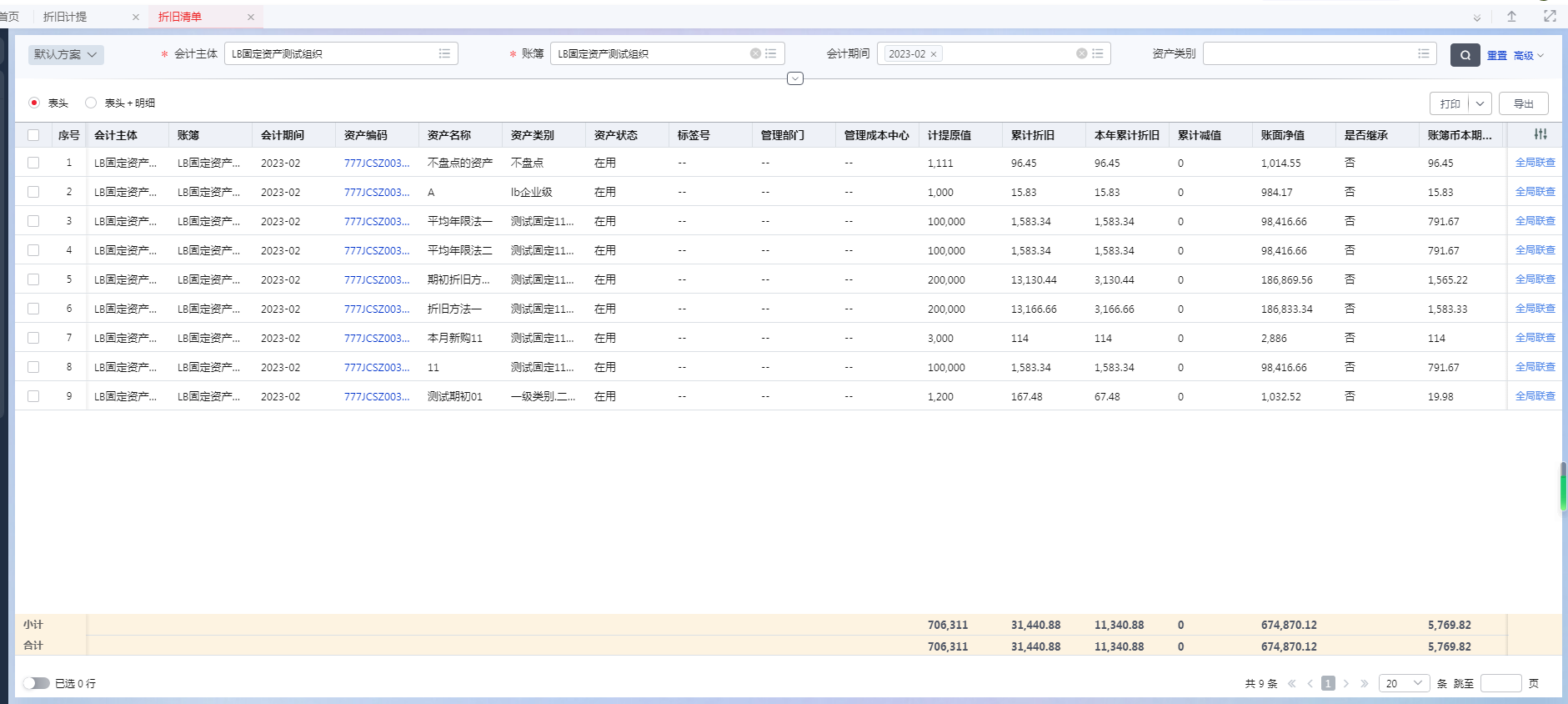Image resolution: width=1568 pixels, height=704 pixels.
Task: Click the 重置 link
Action: point(1497,56)
